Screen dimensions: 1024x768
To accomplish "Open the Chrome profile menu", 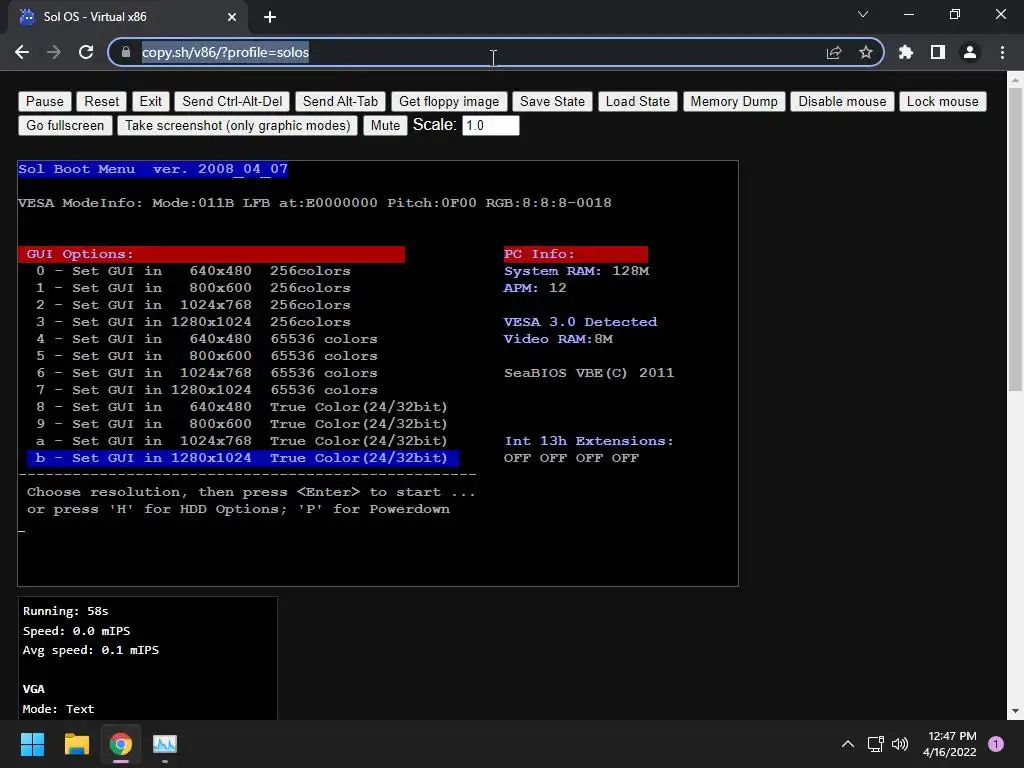I will pyautogui.click(x=970, y=52).
